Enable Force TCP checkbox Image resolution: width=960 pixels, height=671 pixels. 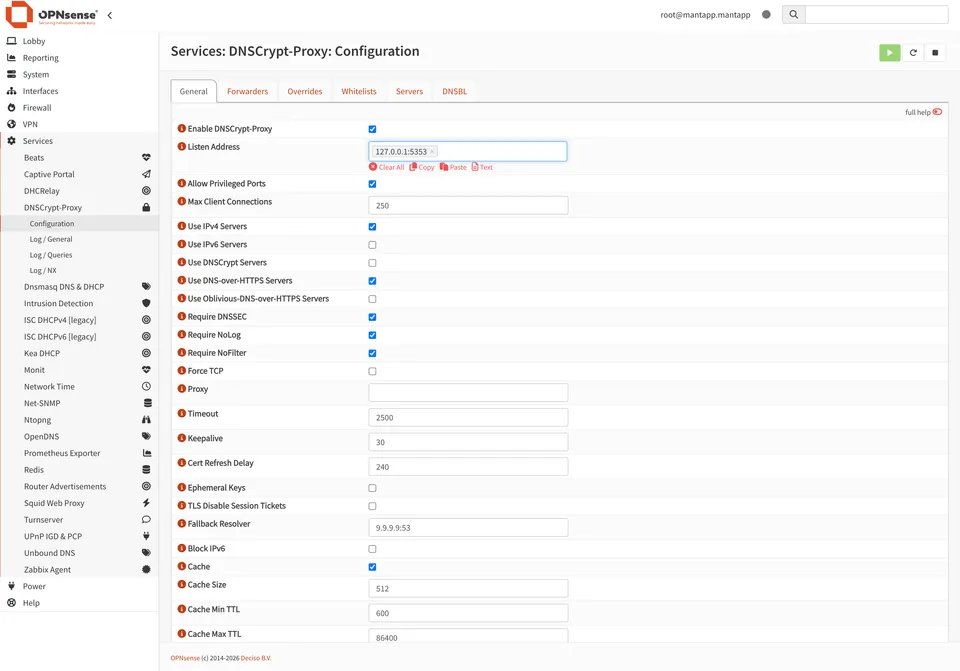click(x=372, y=371)
